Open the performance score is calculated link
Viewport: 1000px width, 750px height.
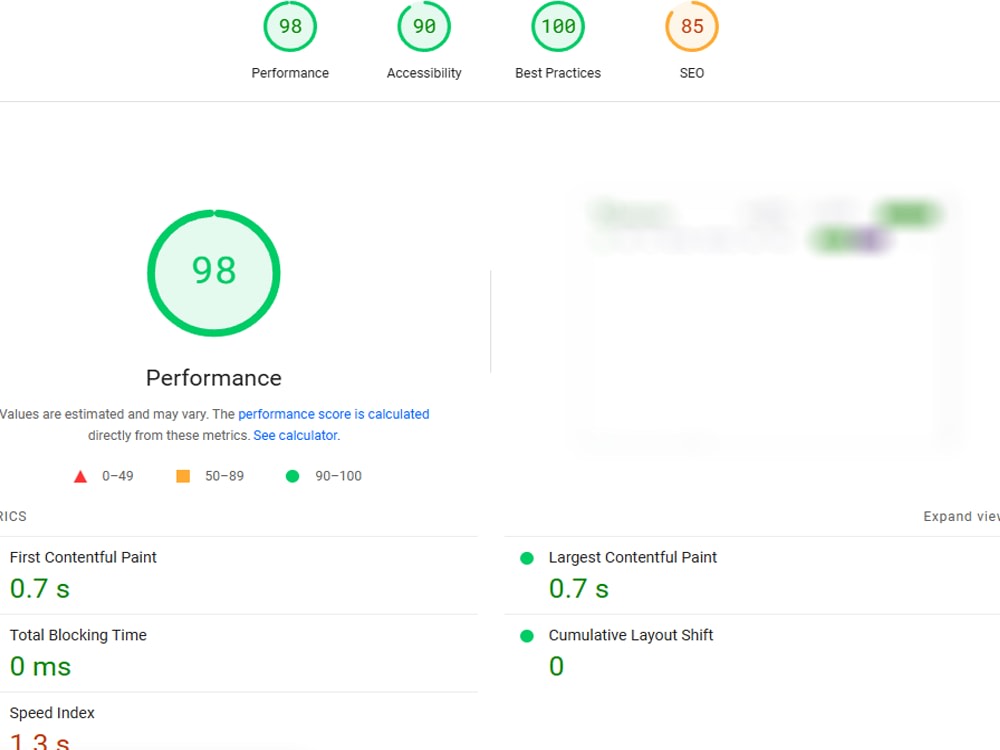334,414
